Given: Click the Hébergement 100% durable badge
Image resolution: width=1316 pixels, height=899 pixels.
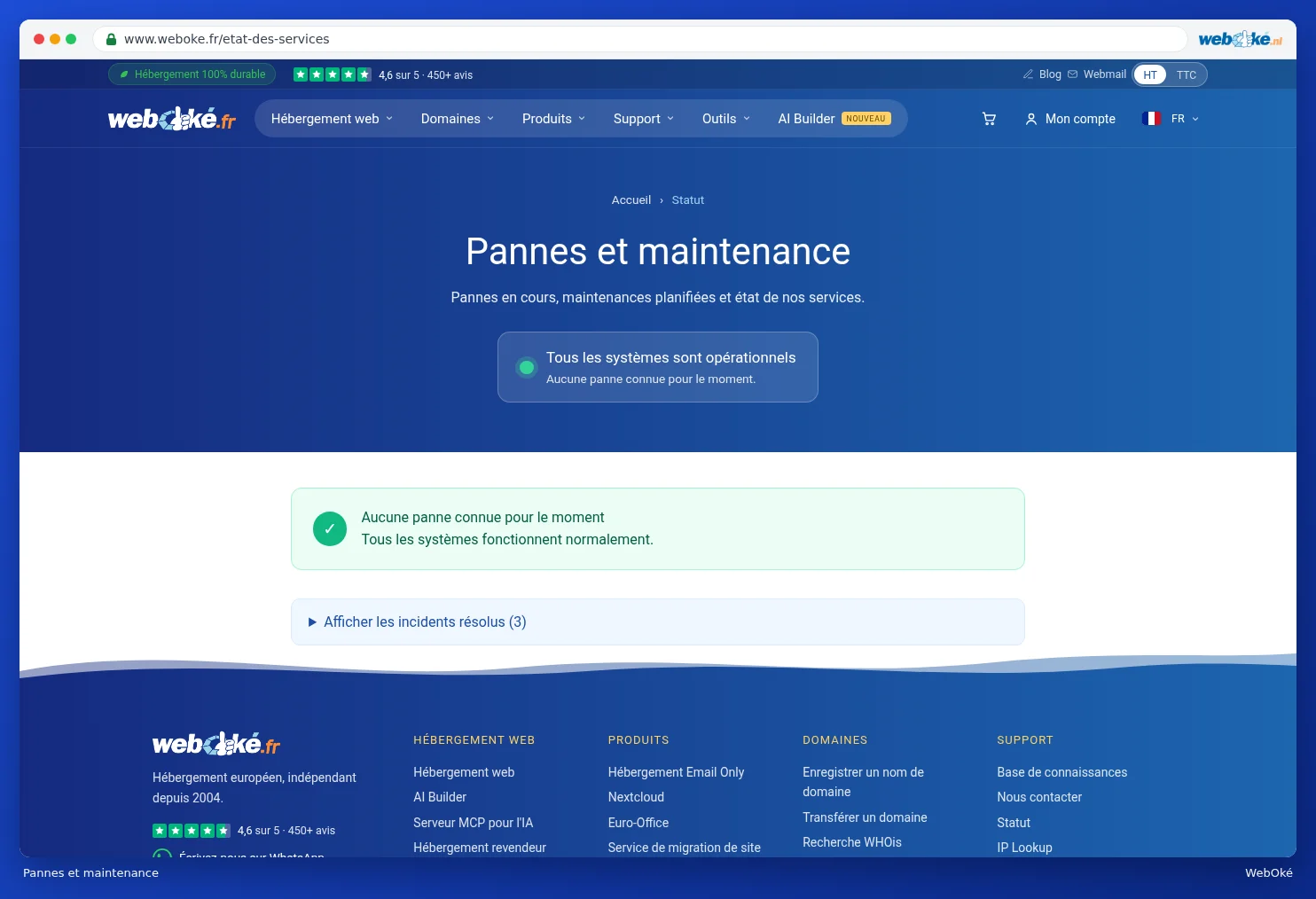Looking at the screenshot, I should coord(192,74).
